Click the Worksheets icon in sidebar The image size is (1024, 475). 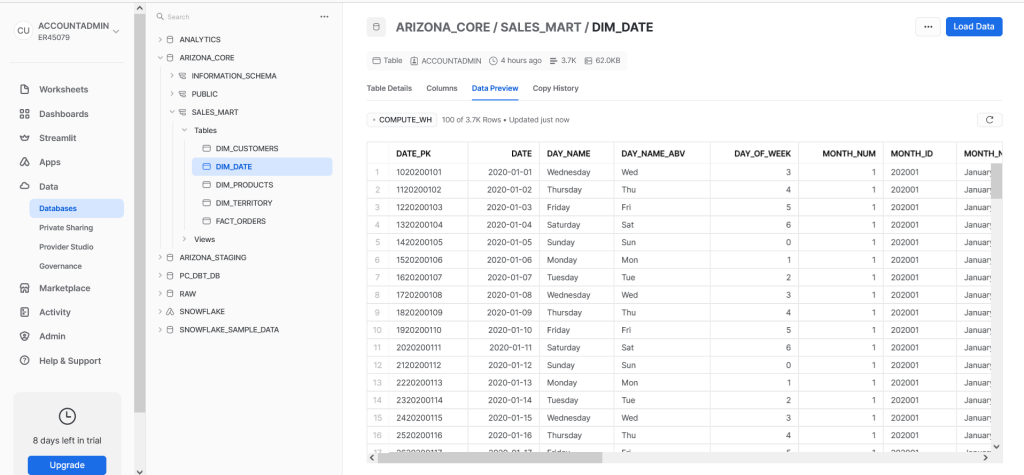26,90
